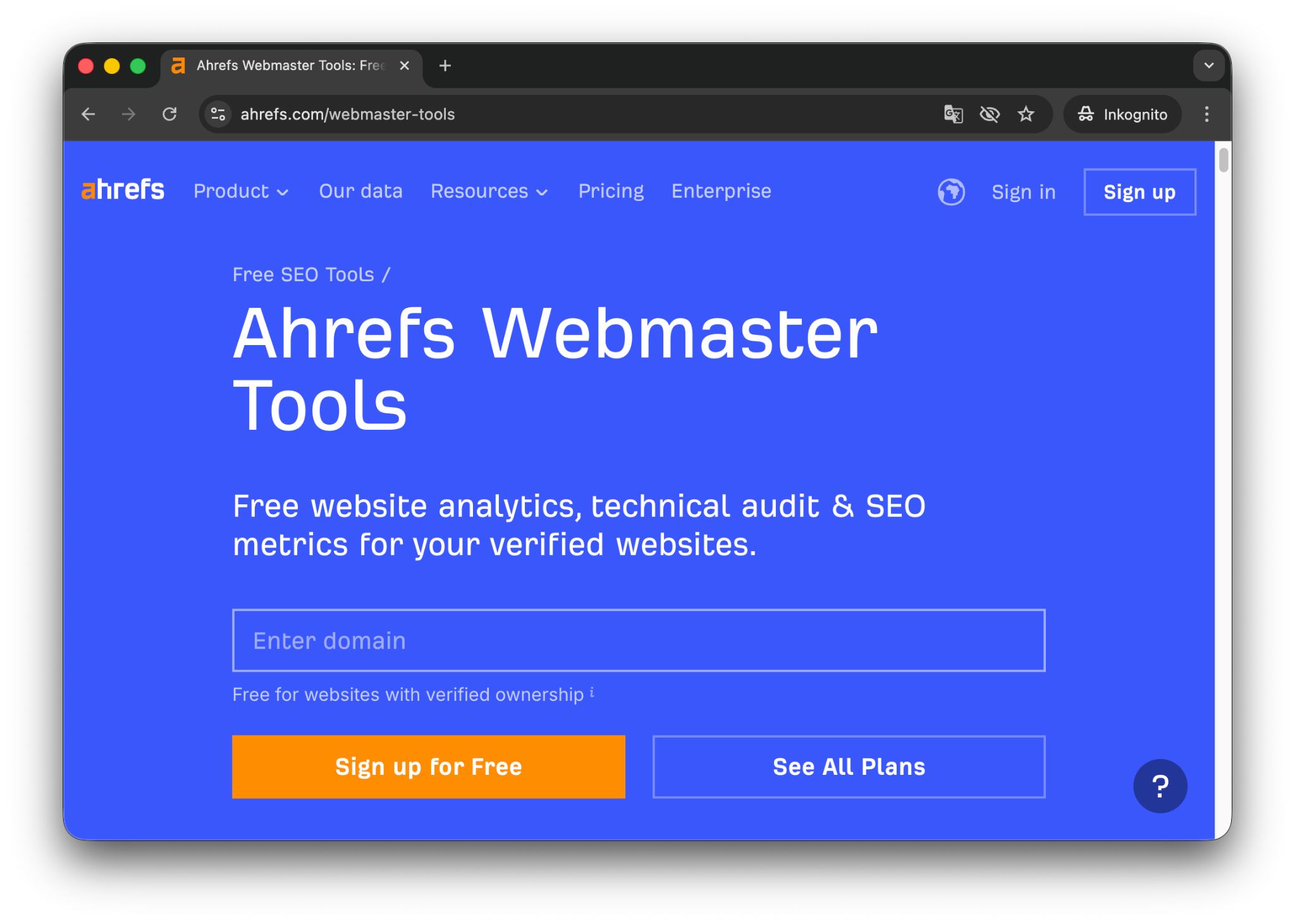Open the site information icon in address bar

click(218, 114)
